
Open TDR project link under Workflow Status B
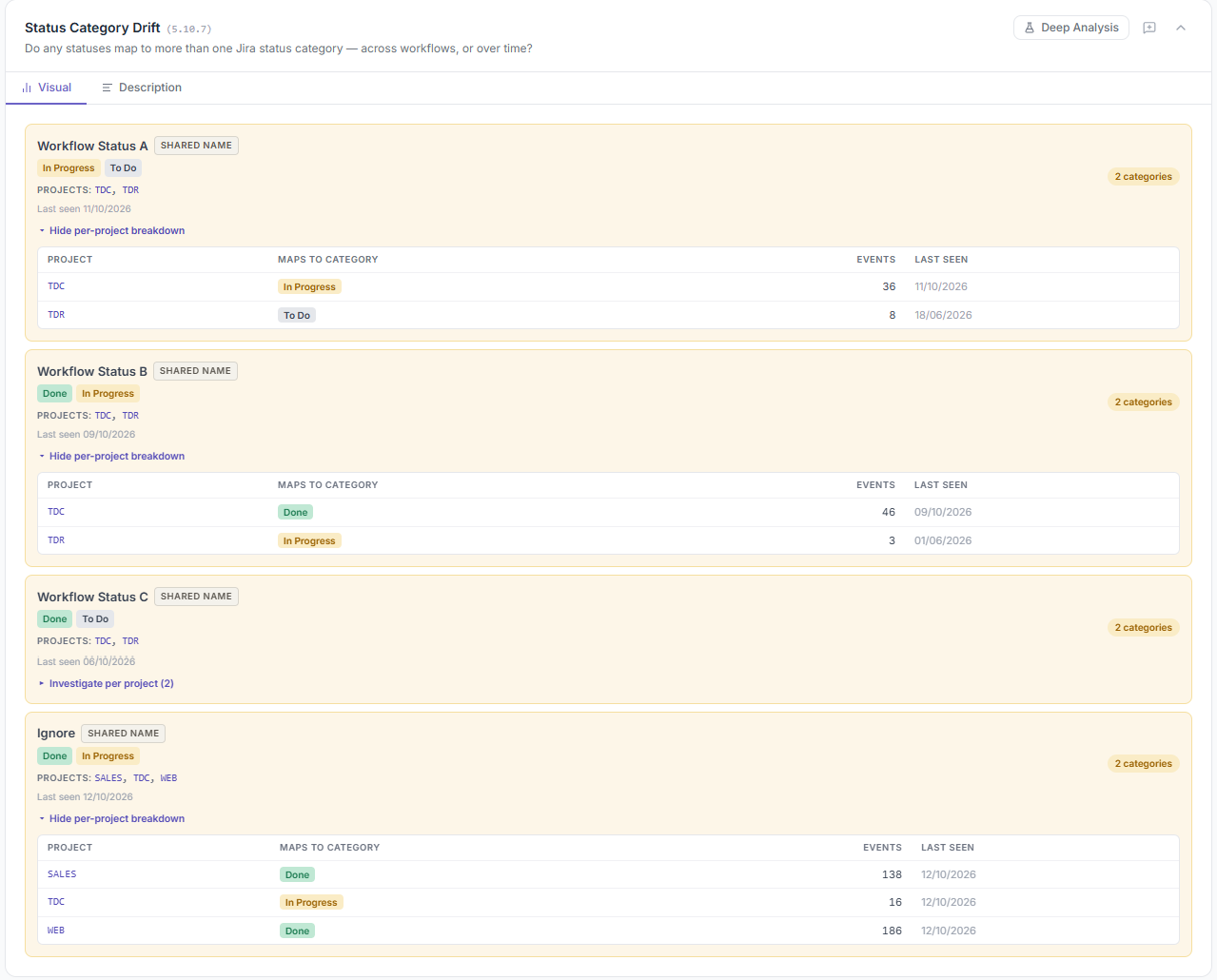click(130, 416)
